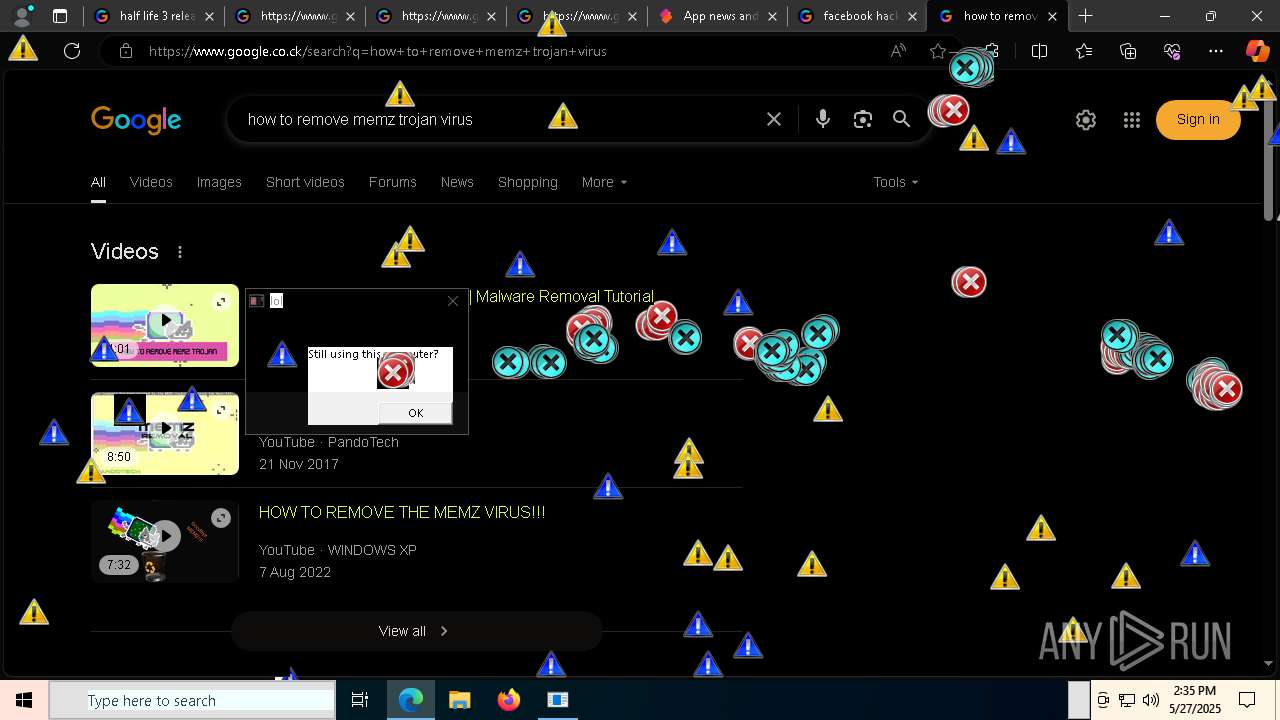Screen dimensions: 1280x720
Task: Close the 'facebook hack' tab
Action: [x=911, y=16]
